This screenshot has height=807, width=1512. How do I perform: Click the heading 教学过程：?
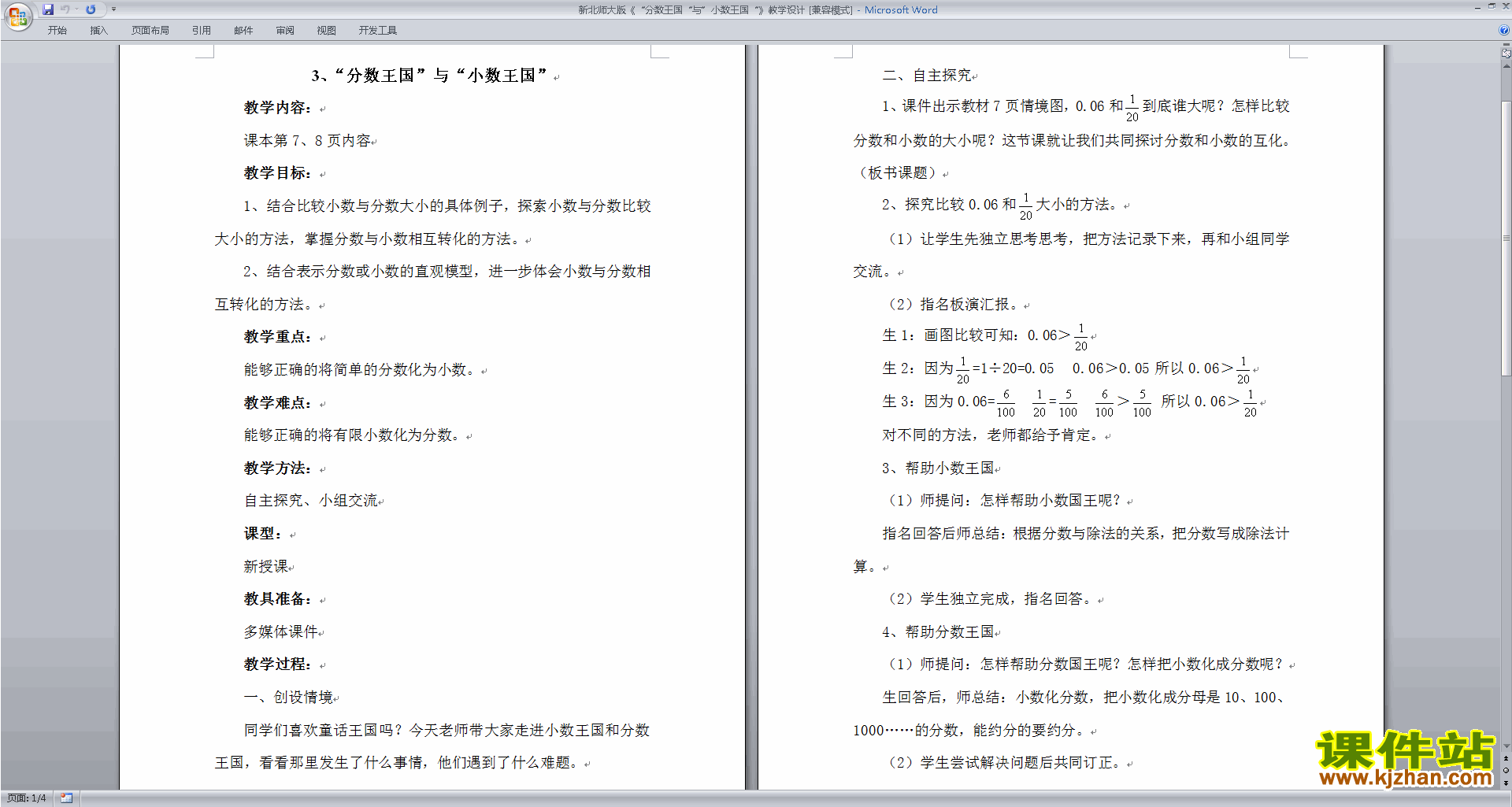coord(278,664)
